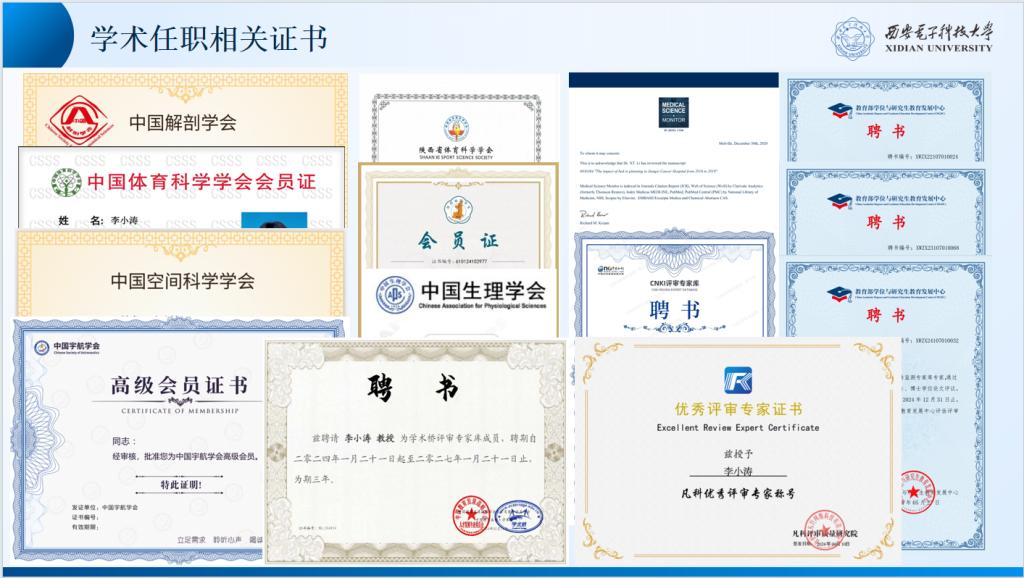Click the CERTIFICATE OF MEMBERSHIP subtitle

pyautogui.click(x=180, y=411)
